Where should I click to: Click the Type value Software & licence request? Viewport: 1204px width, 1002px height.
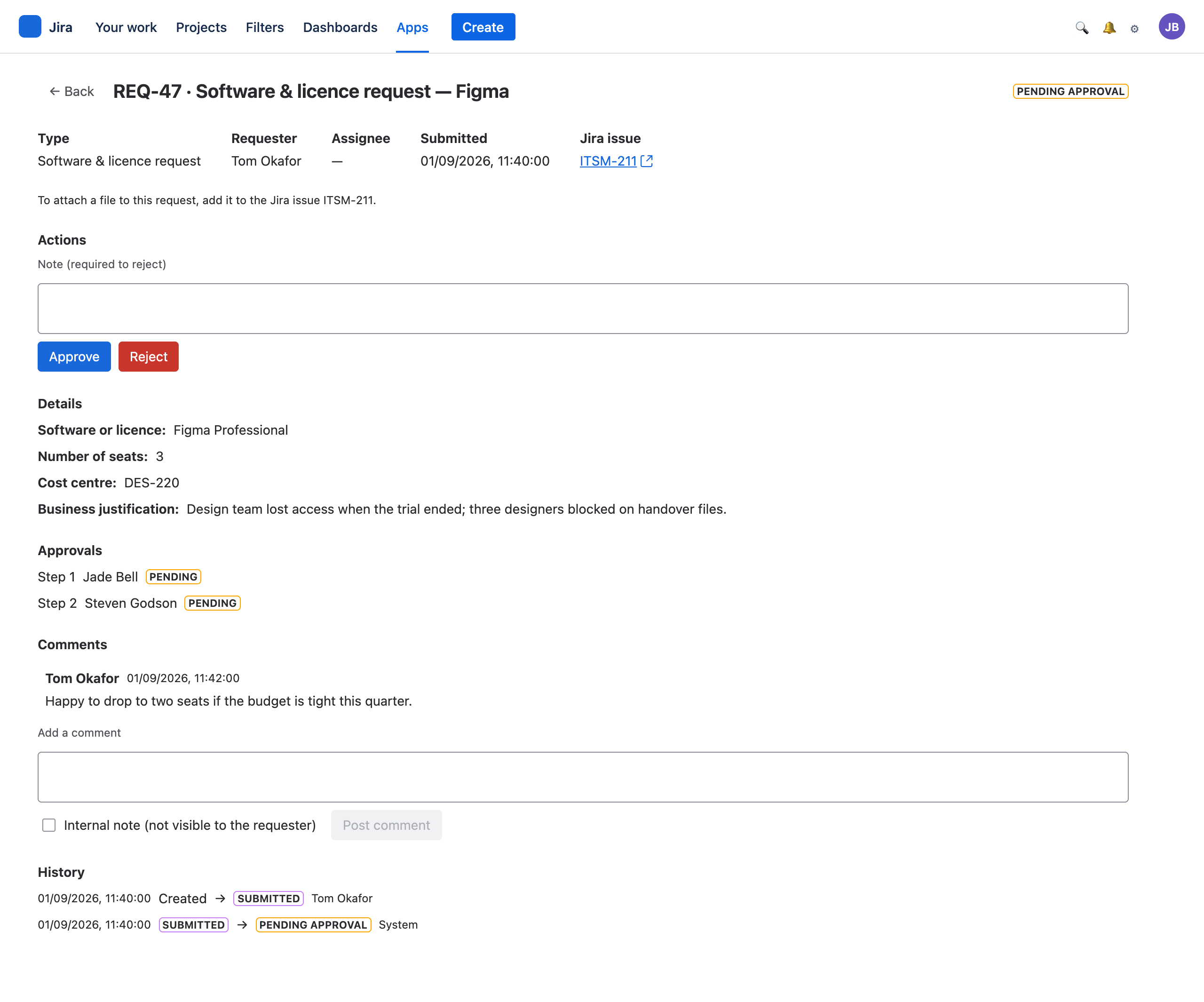119,161
